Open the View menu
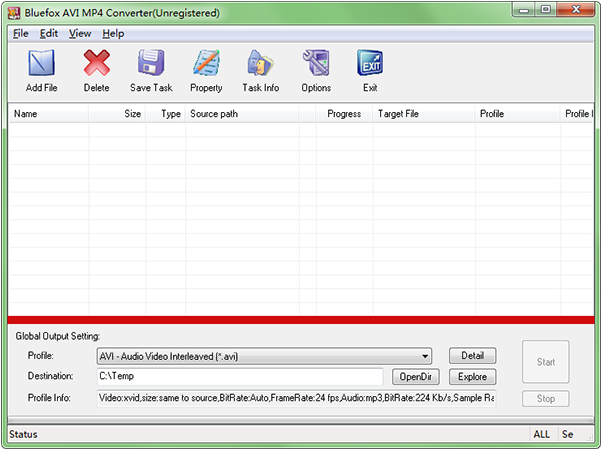This screenshot has height=449, width=601. pyautogui.click(x=80, y=34)
